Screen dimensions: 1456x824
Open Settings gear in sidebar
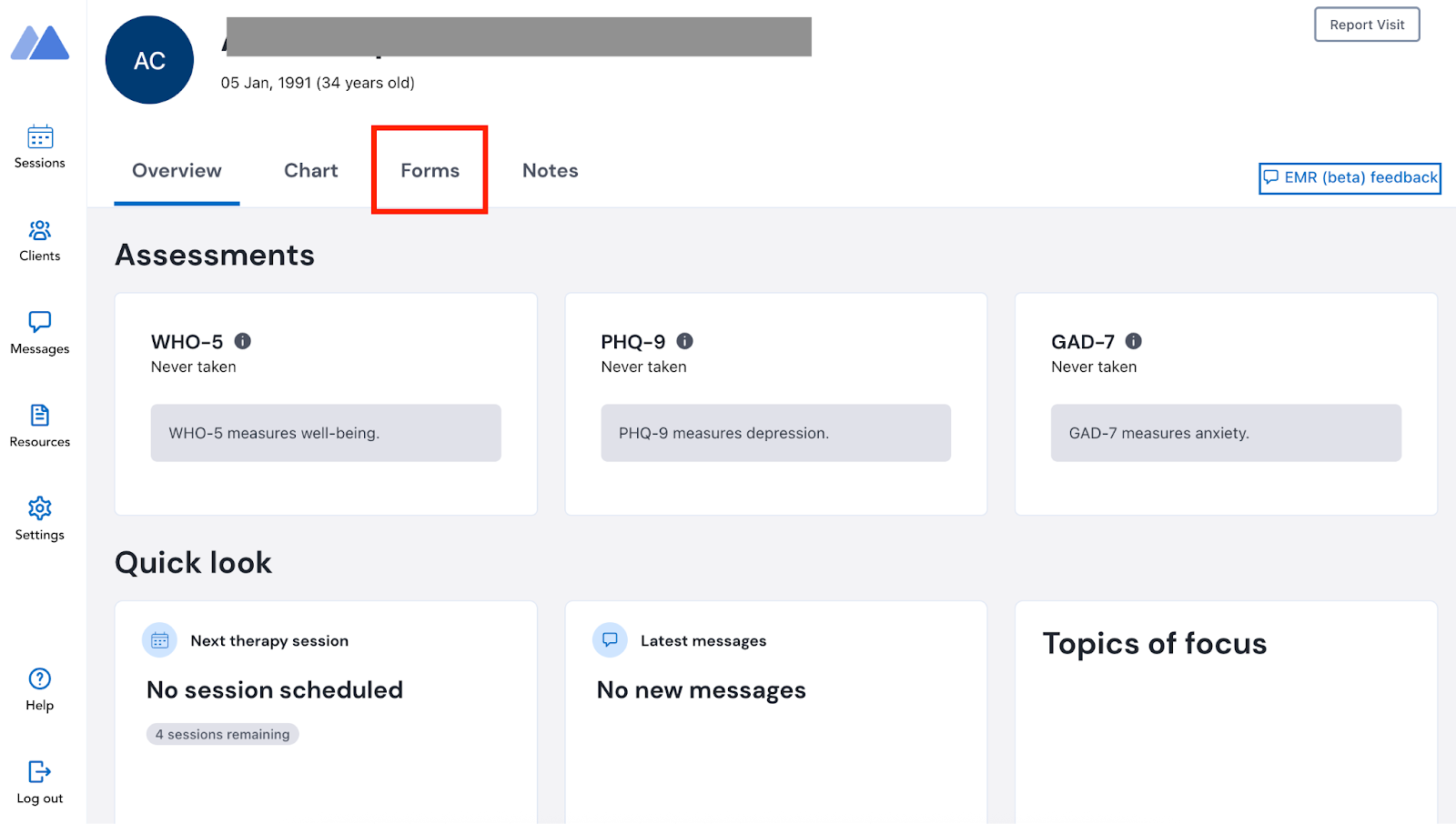(40, 508)
